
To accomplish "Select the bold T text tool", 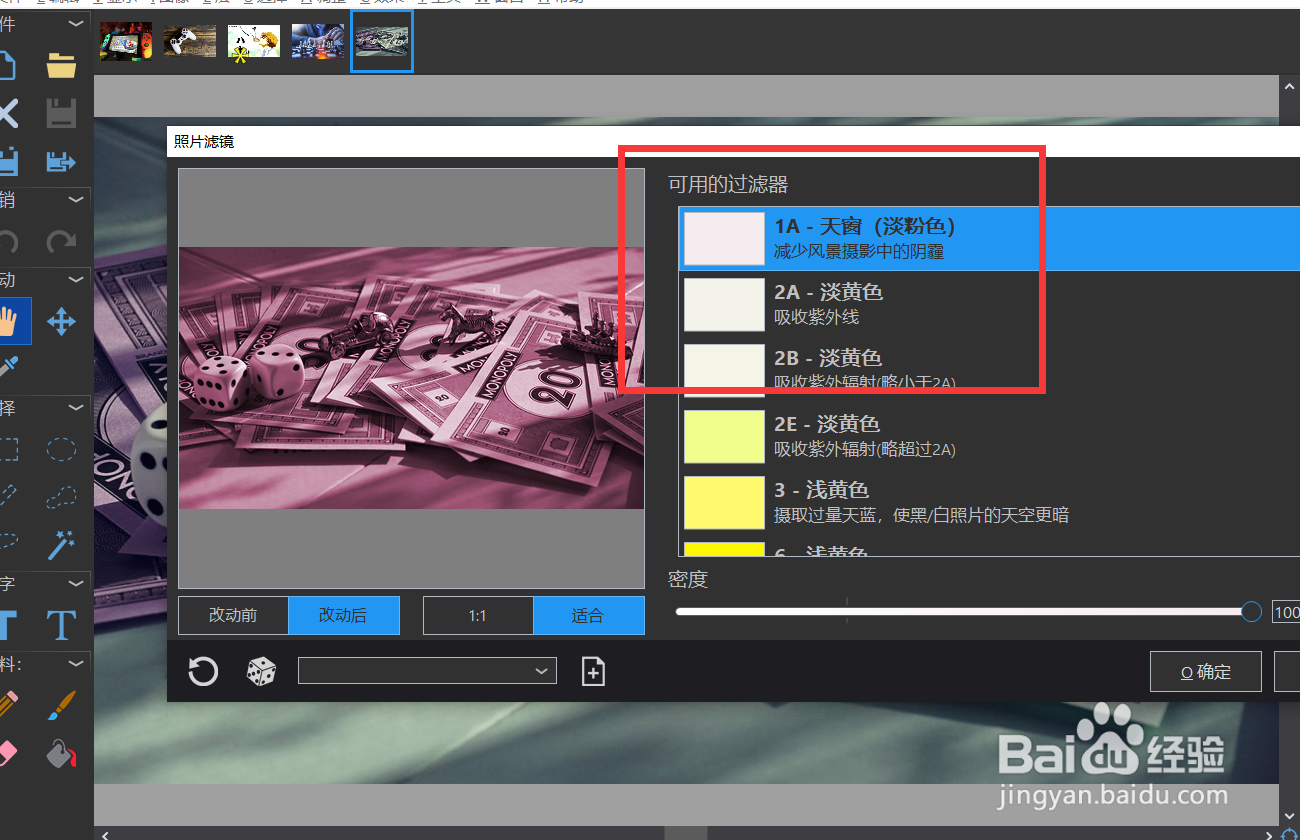I will [x=6, y=625].
